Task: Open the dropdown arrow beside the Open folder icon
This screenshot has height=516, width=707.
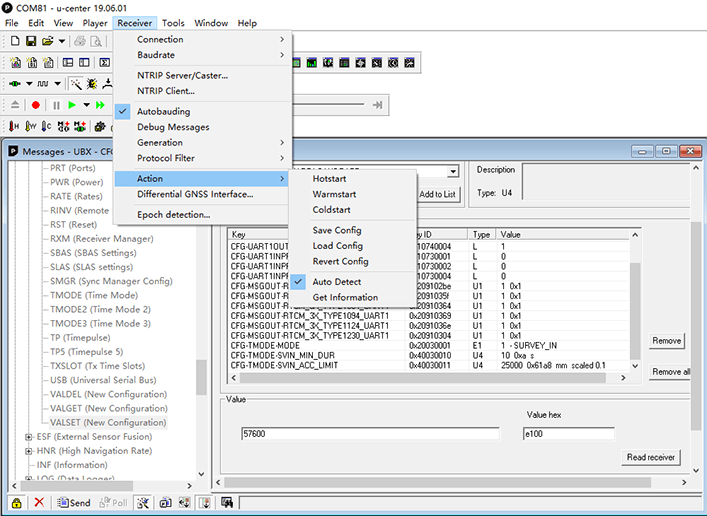Action: 62,41
